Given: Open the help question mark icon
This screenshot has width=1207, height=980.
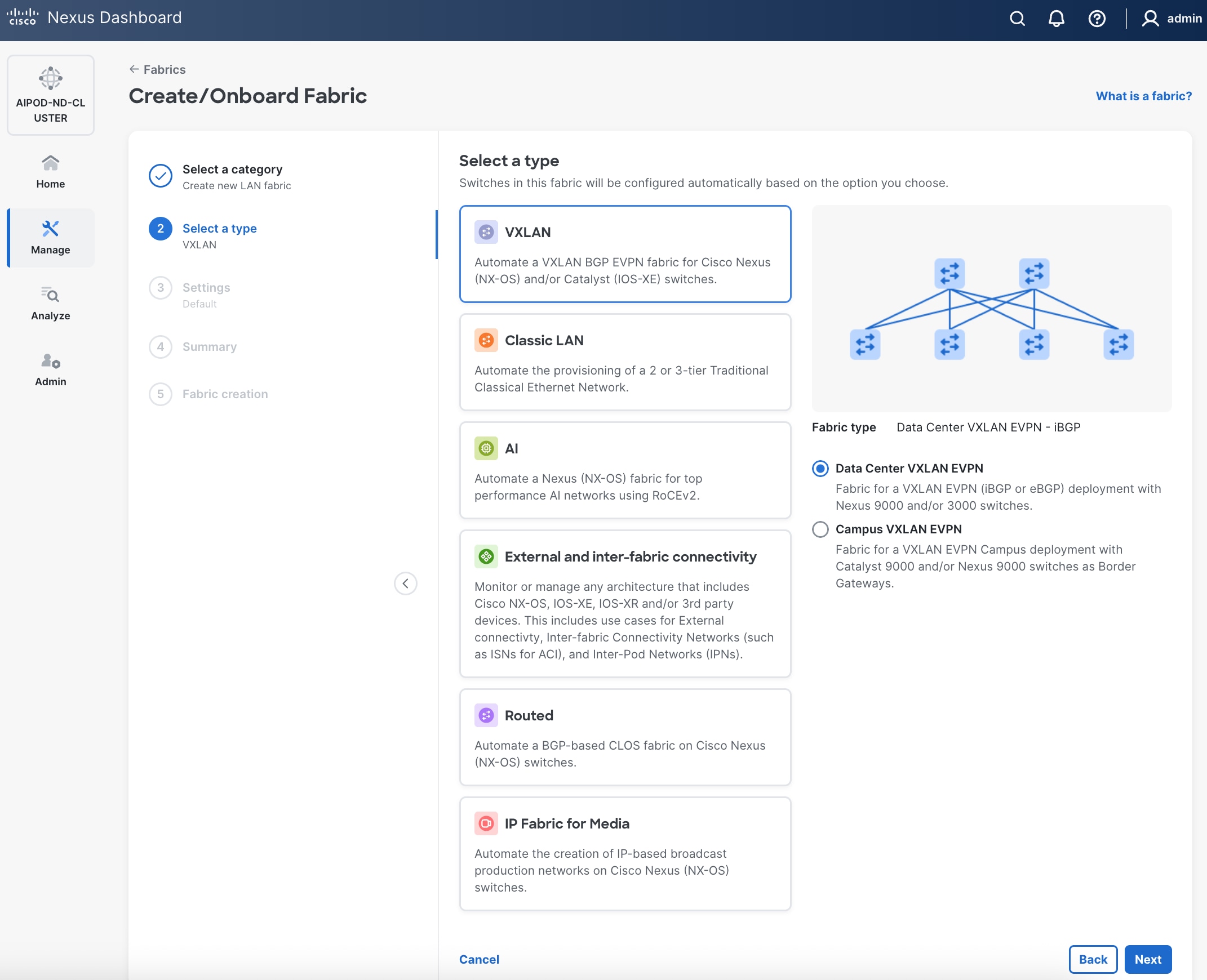Looking at the screenshot, I should (x=1097, y=19).
